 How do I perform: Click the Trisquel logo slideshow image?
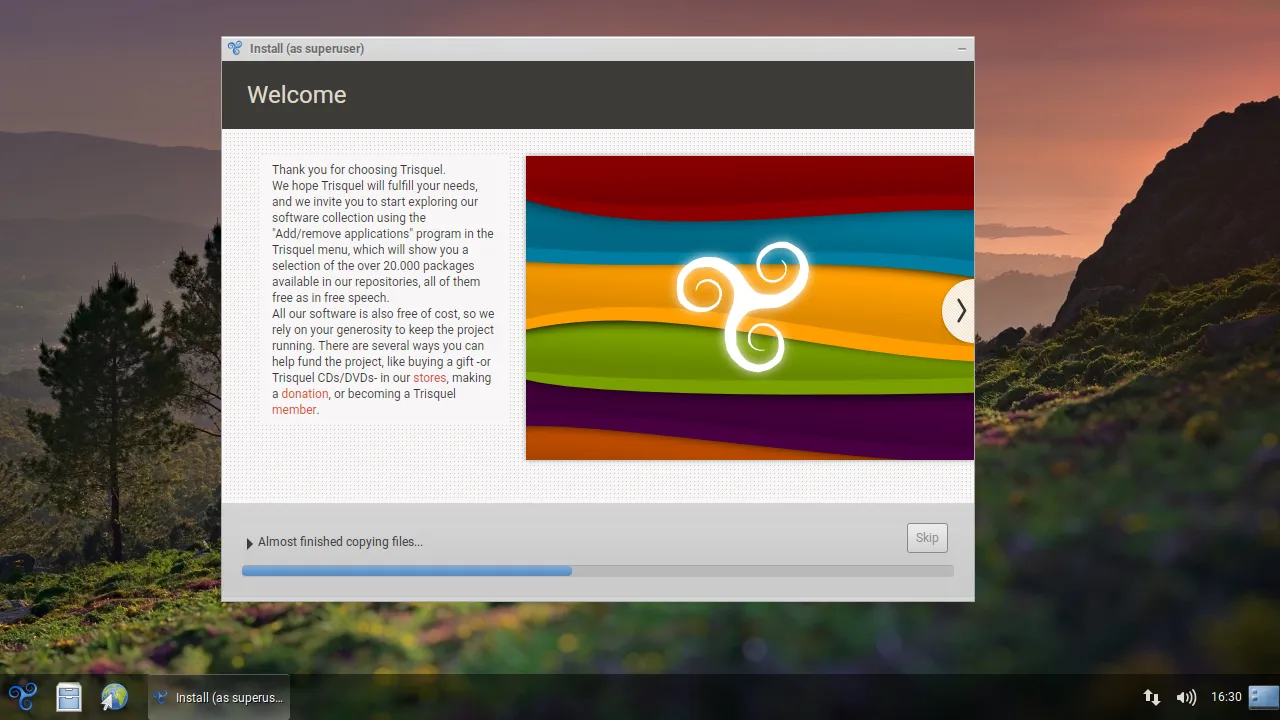tap(740, 307)
